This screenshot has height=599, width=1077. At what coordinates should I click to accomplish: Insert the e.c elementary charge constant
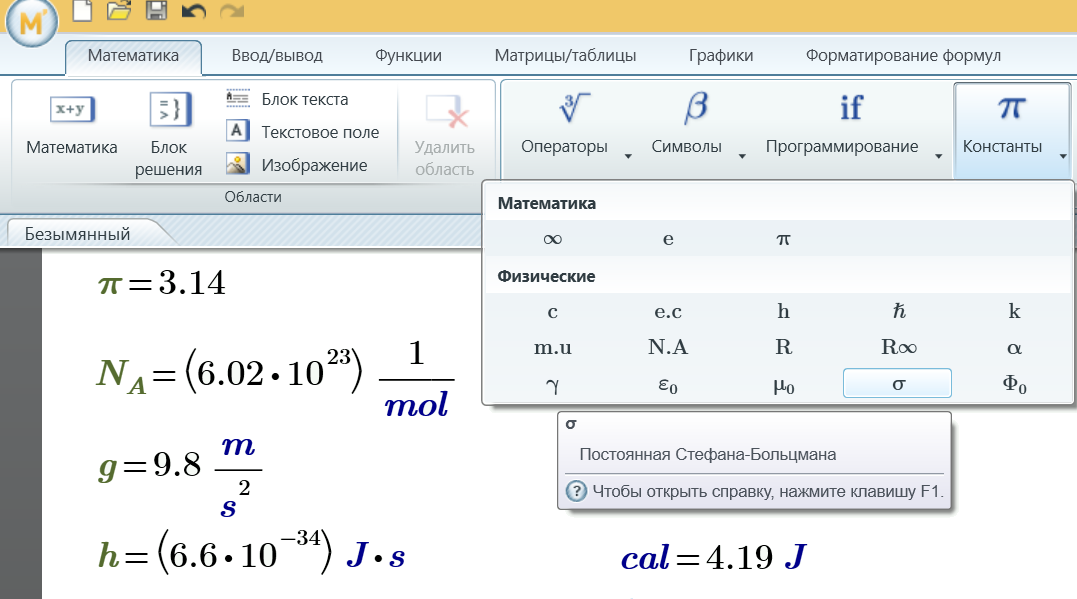(668, 312)
